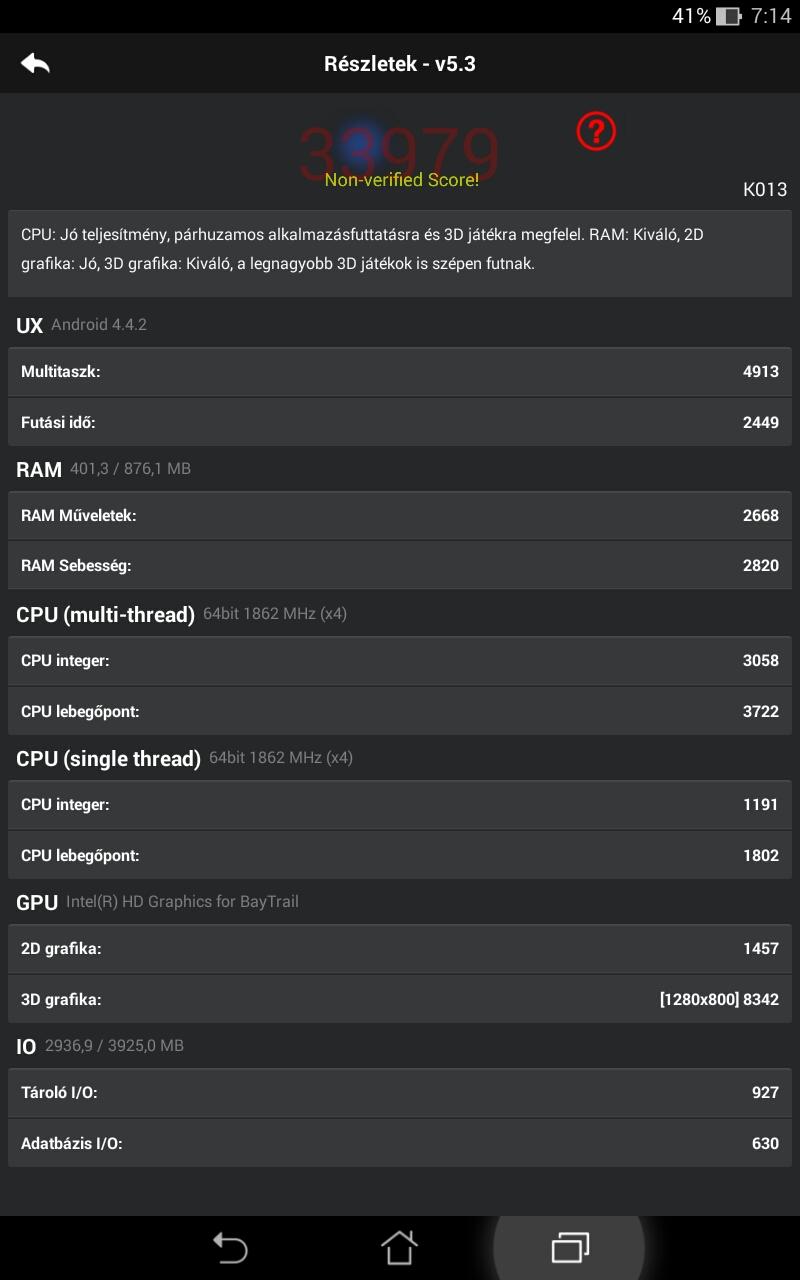Screen dimensions: 800x1280
Task: Open the RAM Műveletek result row
Action: (400, 516)
